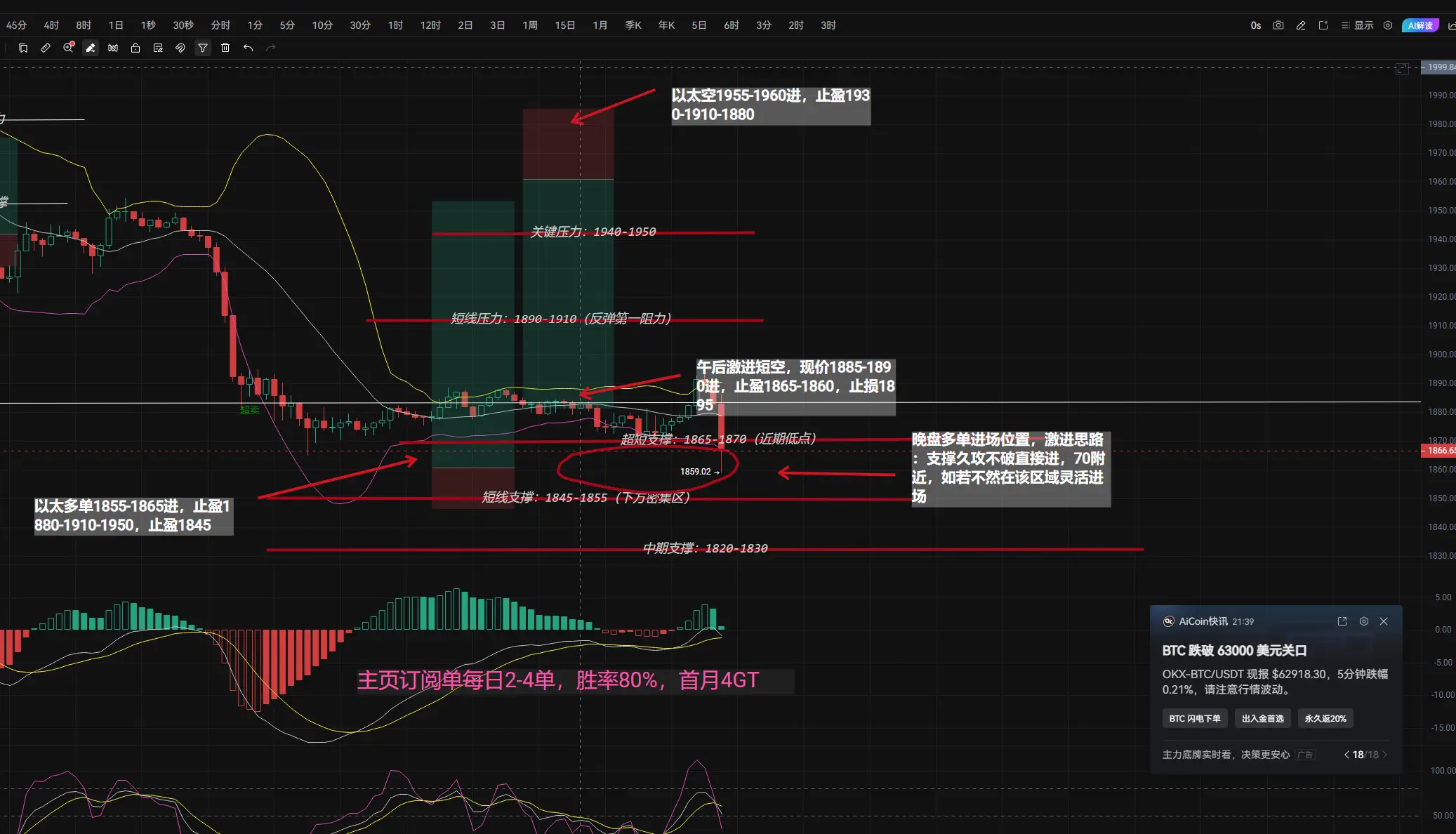Click the BTC 闪电下单 button
1456x834 pixels.
pyautogui.click(x=1195, y=719)
